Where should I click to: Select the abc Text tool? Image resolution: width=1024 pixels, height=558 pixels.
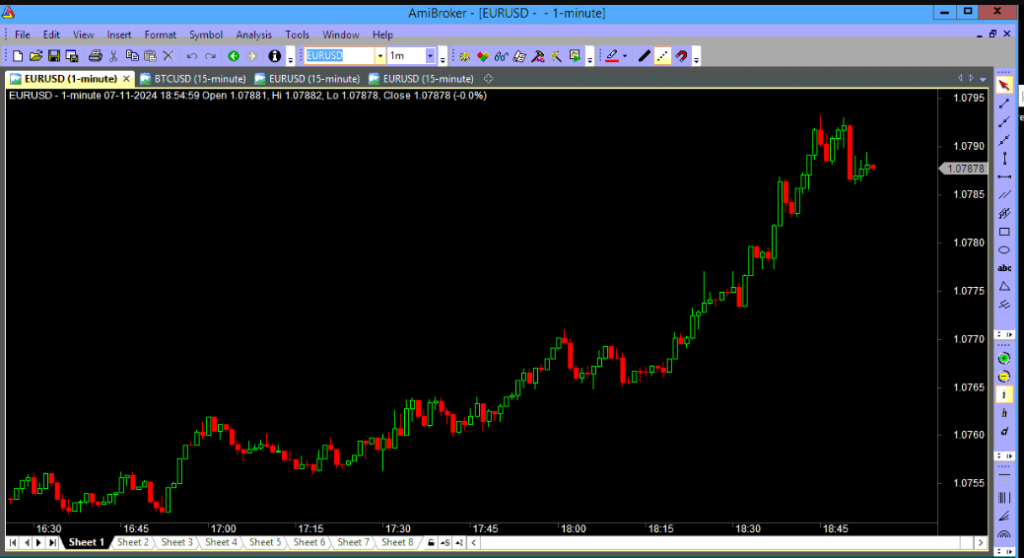(x=1004, y=268)
